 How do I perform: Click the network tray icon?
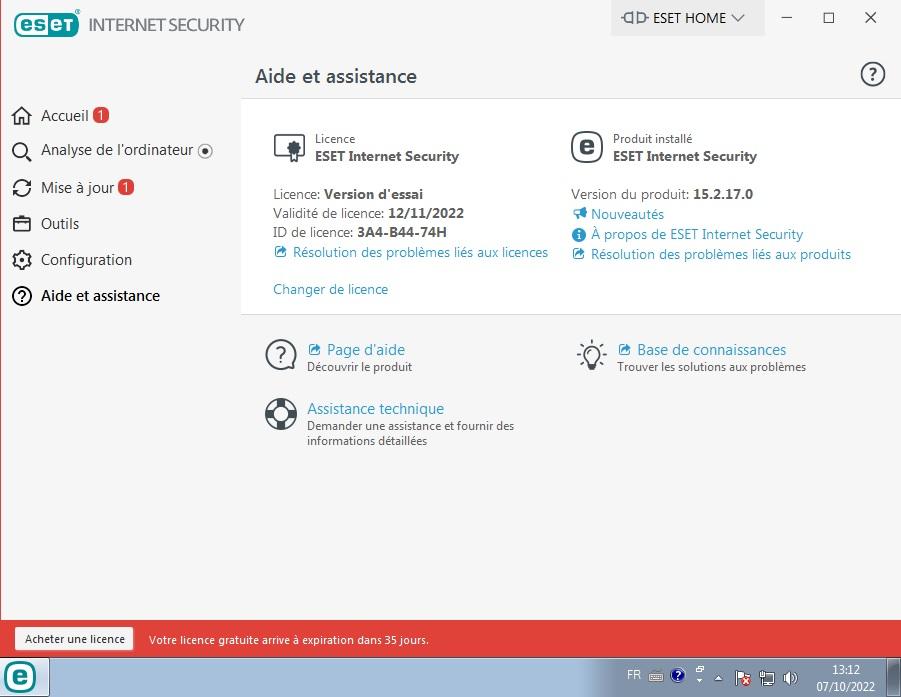(x=767, y=678)
